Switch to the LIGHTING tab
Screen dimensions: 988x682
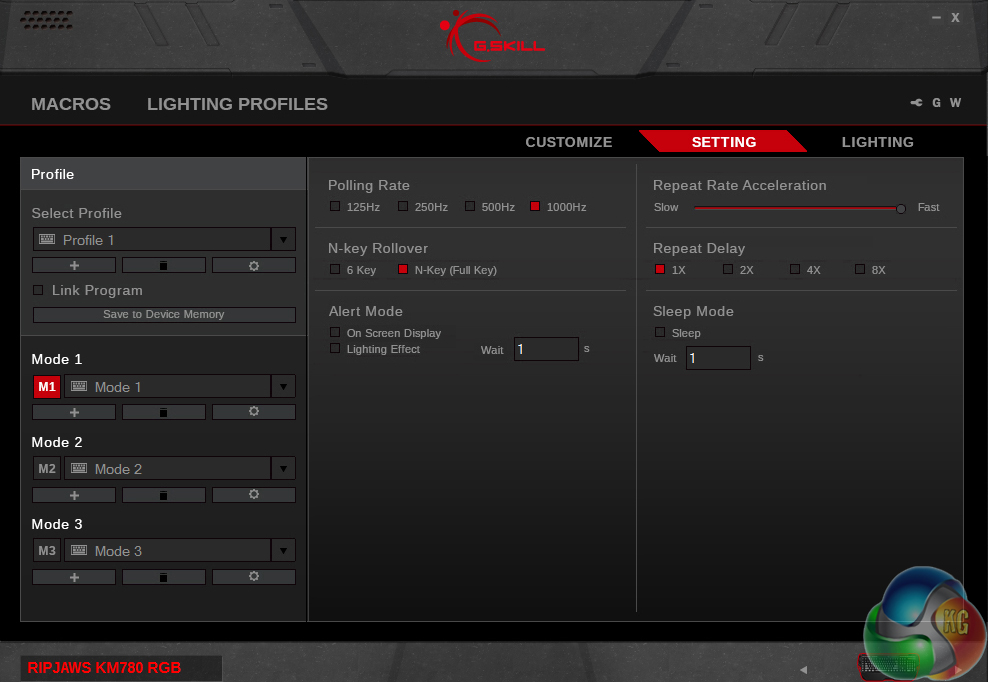877,142
